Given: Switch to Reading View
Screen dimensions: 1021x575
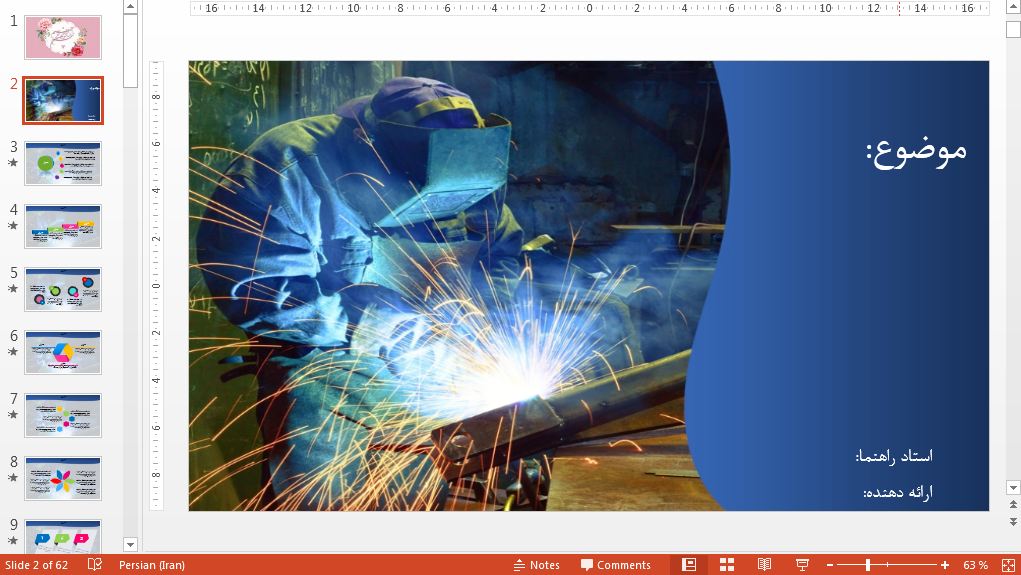Looking at the screenshot, I should pos(764,565).
